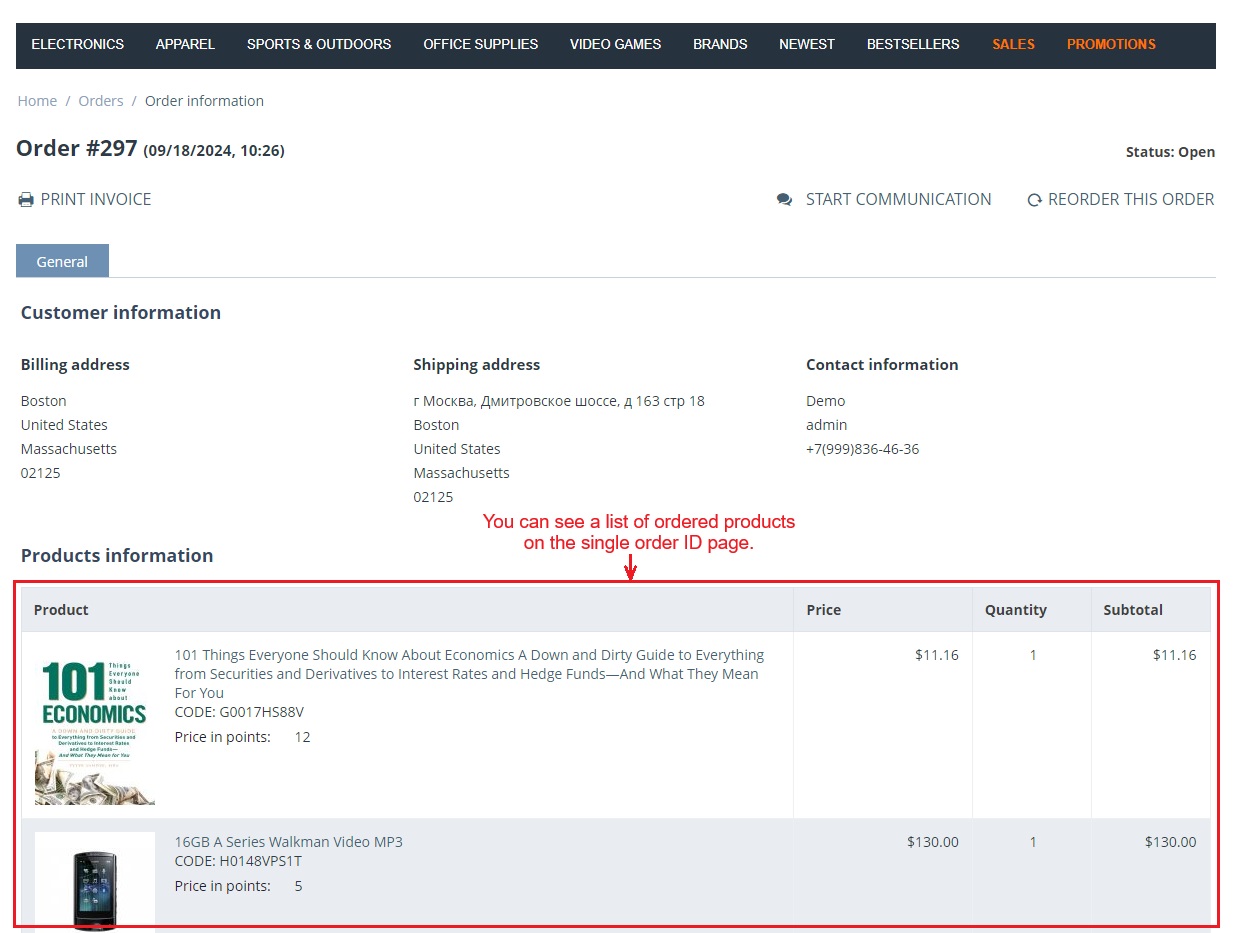Image resolution: width=1239 pixels, height=933 pixels.
Task: Click the contact name admin
Action: click(x=827, y=425)
